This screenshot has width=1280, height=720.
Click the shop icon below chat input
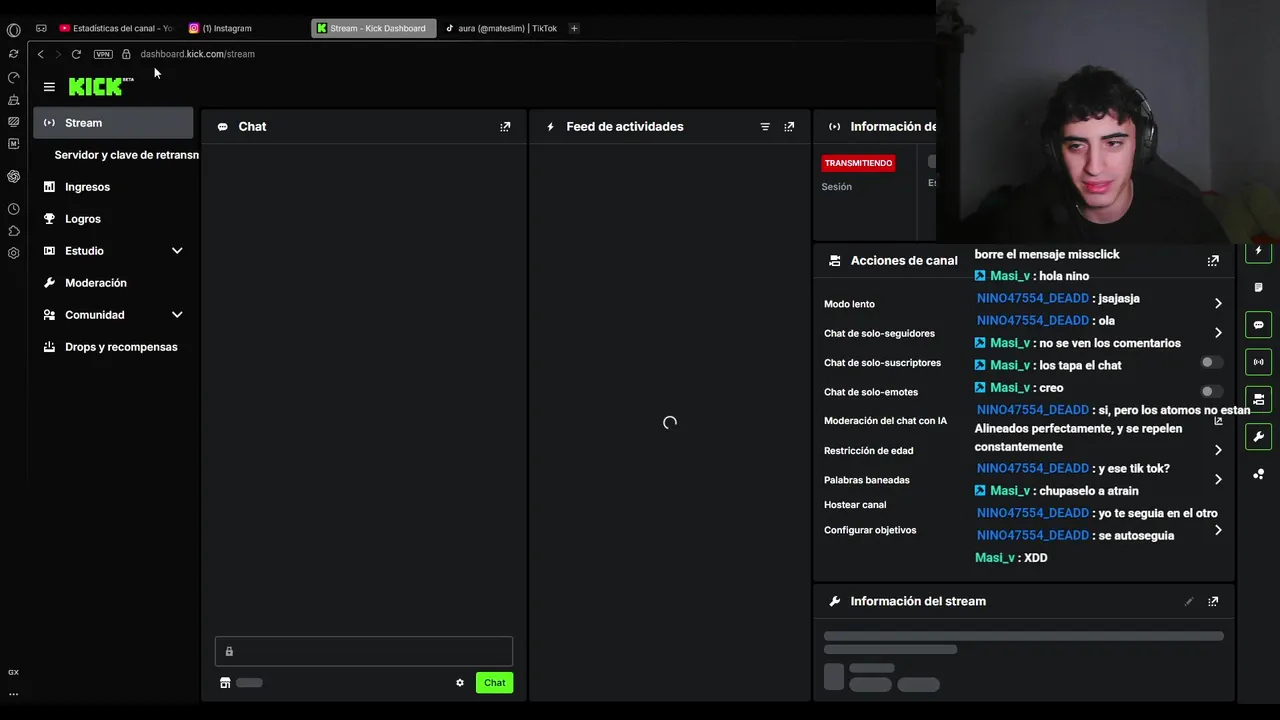(x=225, y=683)
